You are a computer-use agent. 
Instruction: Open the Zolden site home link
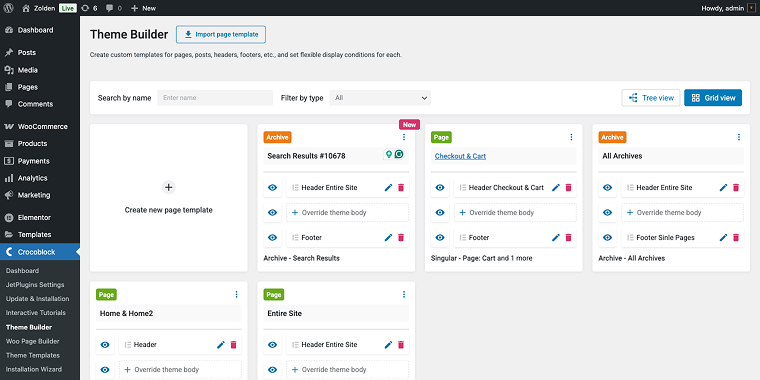click(38, 8)
